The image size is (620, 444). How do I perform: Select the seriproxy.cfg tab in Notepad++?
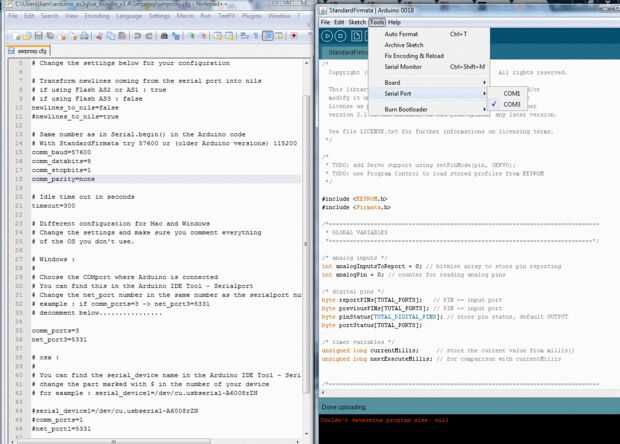click(28, 51)
